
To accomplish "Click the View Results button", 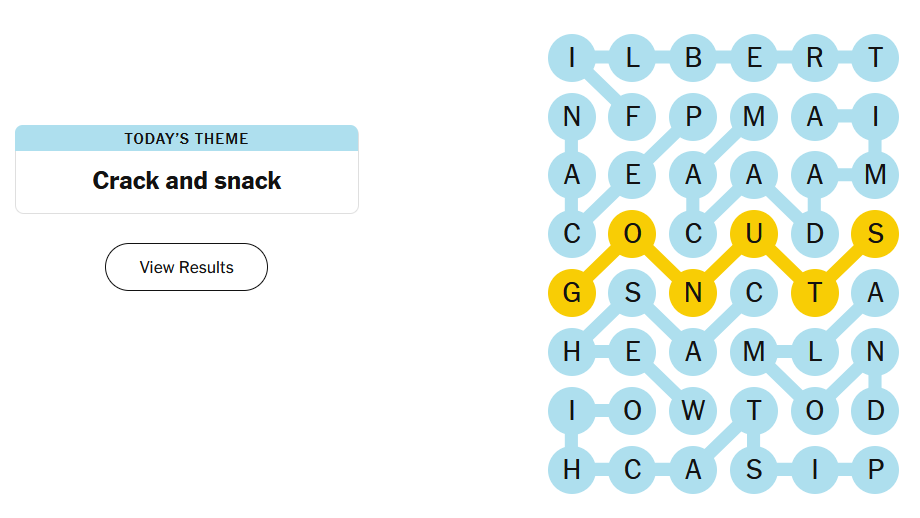I will pyautogui.click(x=186, y=267).
